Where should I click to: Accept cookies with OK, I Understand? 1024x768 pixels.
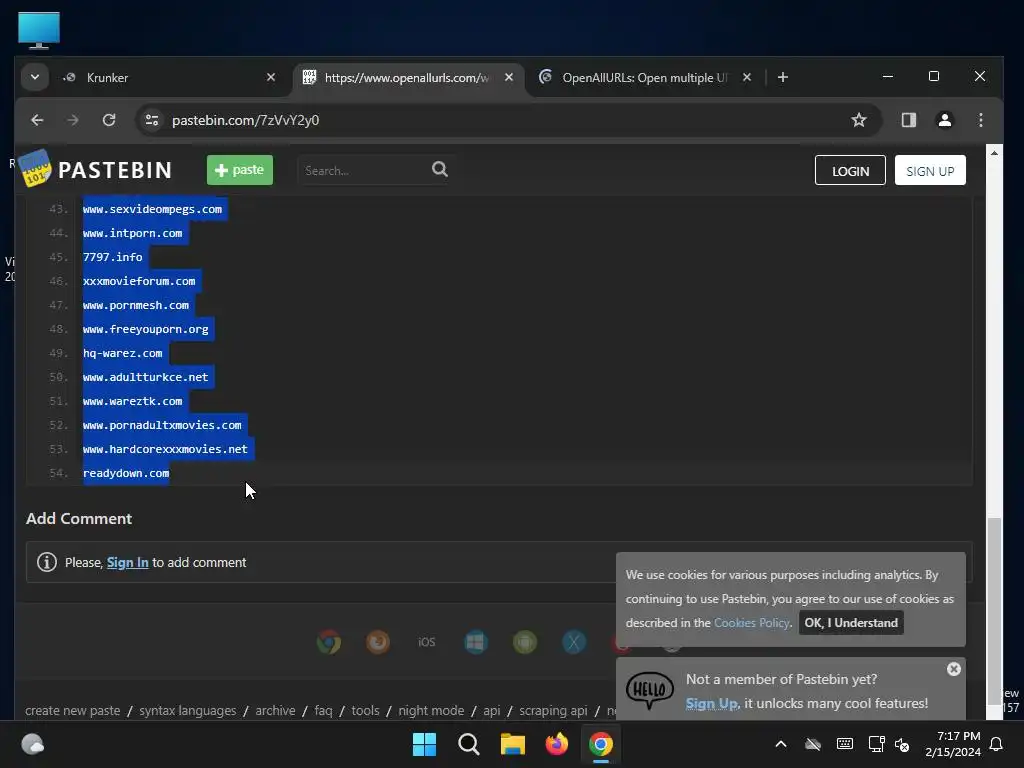coord(851,622)
